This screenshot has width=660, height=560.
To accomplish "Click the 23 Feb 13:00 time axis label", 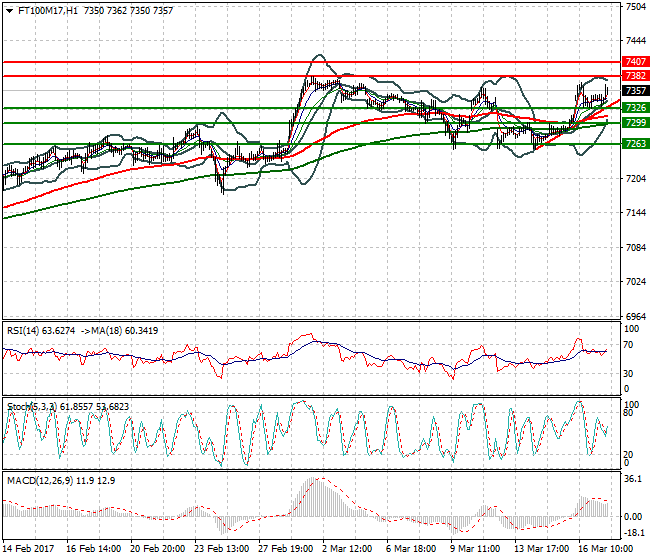I will [221, 549].
